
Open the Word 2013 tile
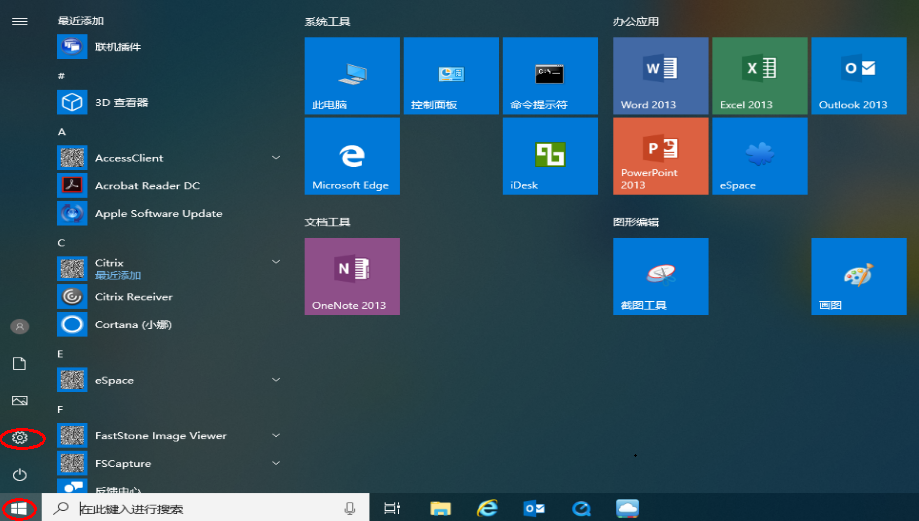tap(660, 76)
